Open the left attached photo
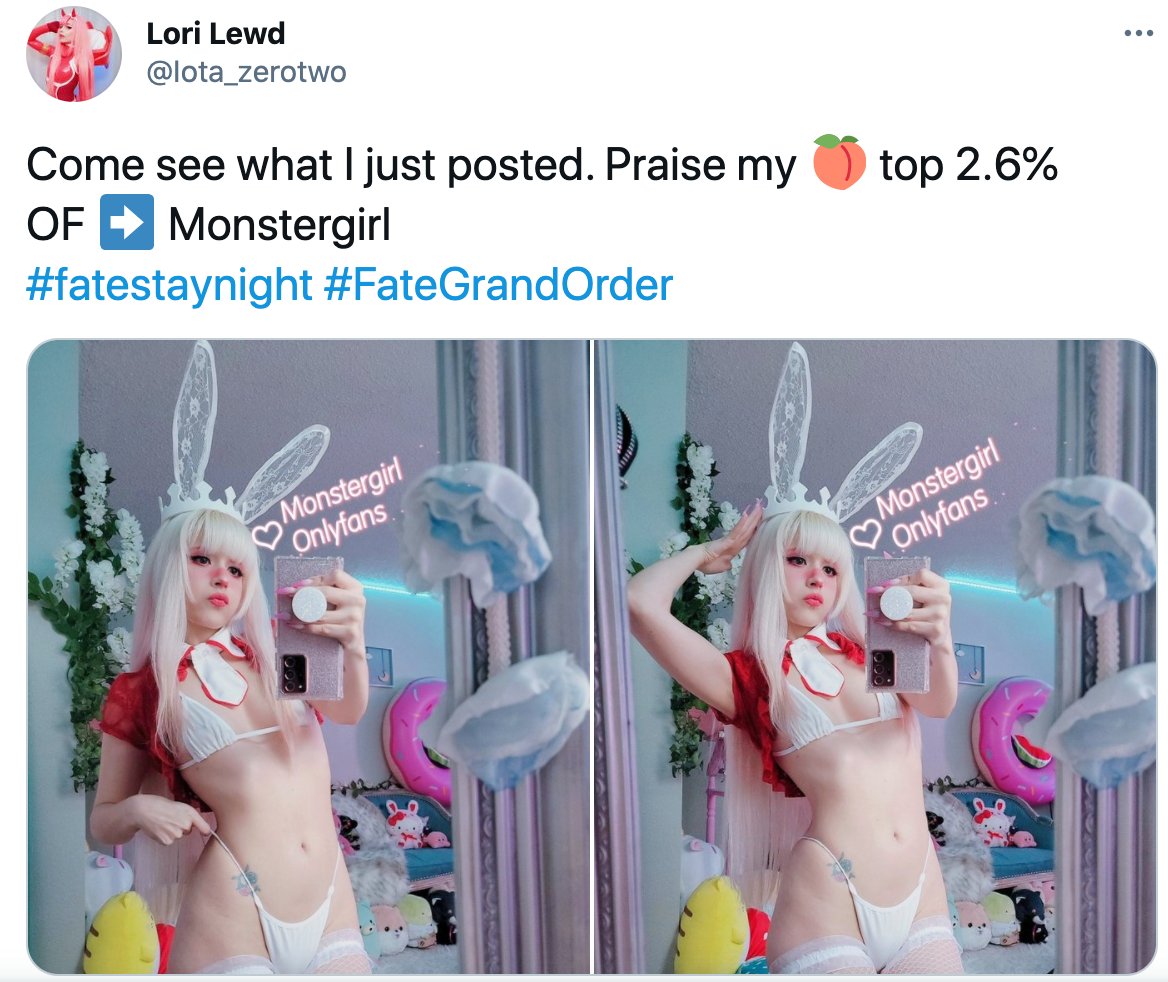This screenshot has width=1168, height=982. (x=308, y=656)
